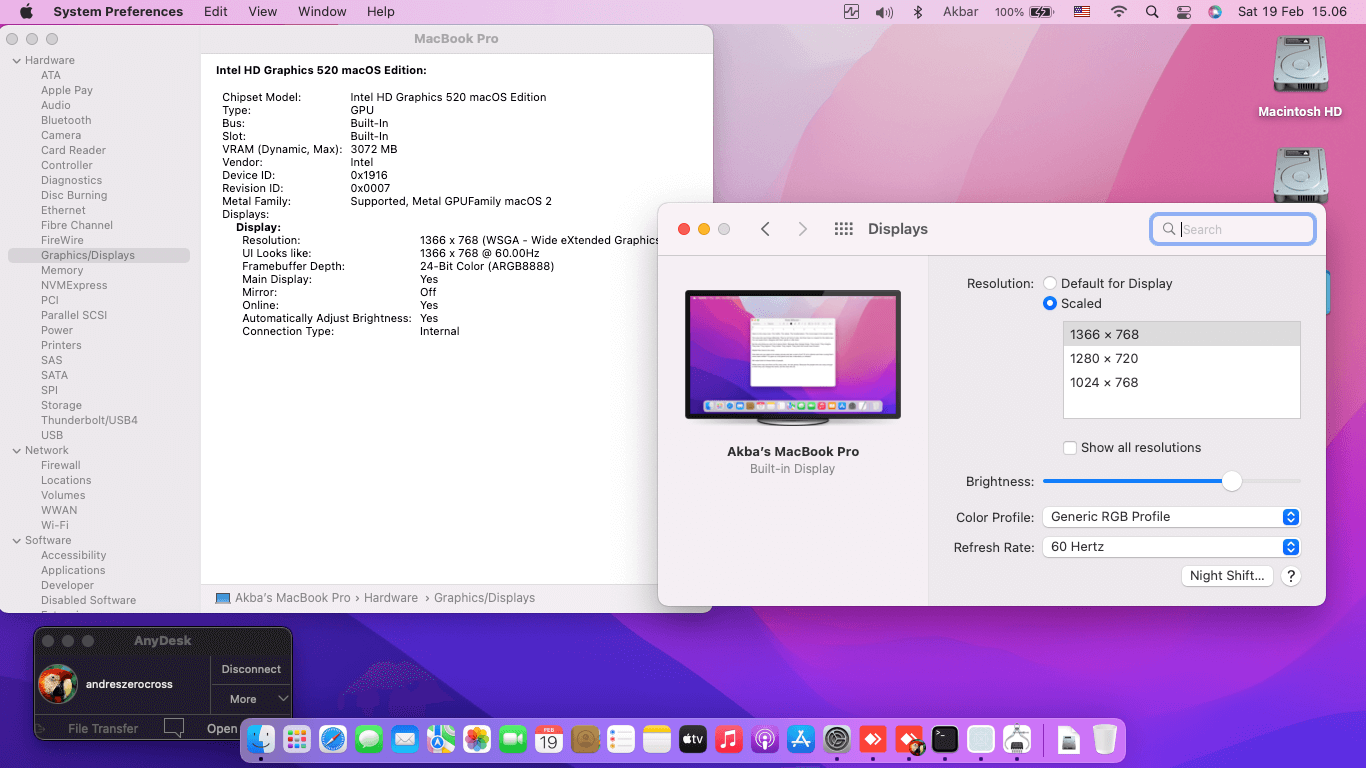Launch the App Store from the Dock

click(x=801, y=739)
